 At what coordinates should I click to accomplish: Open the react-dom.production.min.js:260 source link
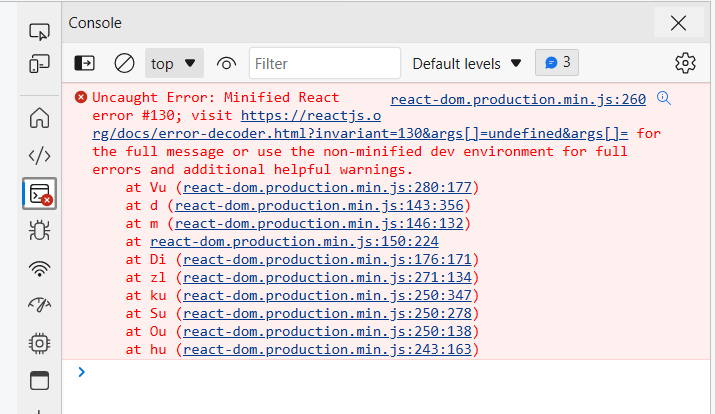click(x=518, y=99)
